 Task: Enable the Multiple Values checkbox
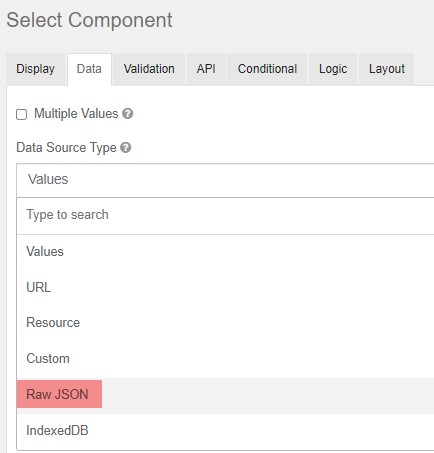[22, 114]
